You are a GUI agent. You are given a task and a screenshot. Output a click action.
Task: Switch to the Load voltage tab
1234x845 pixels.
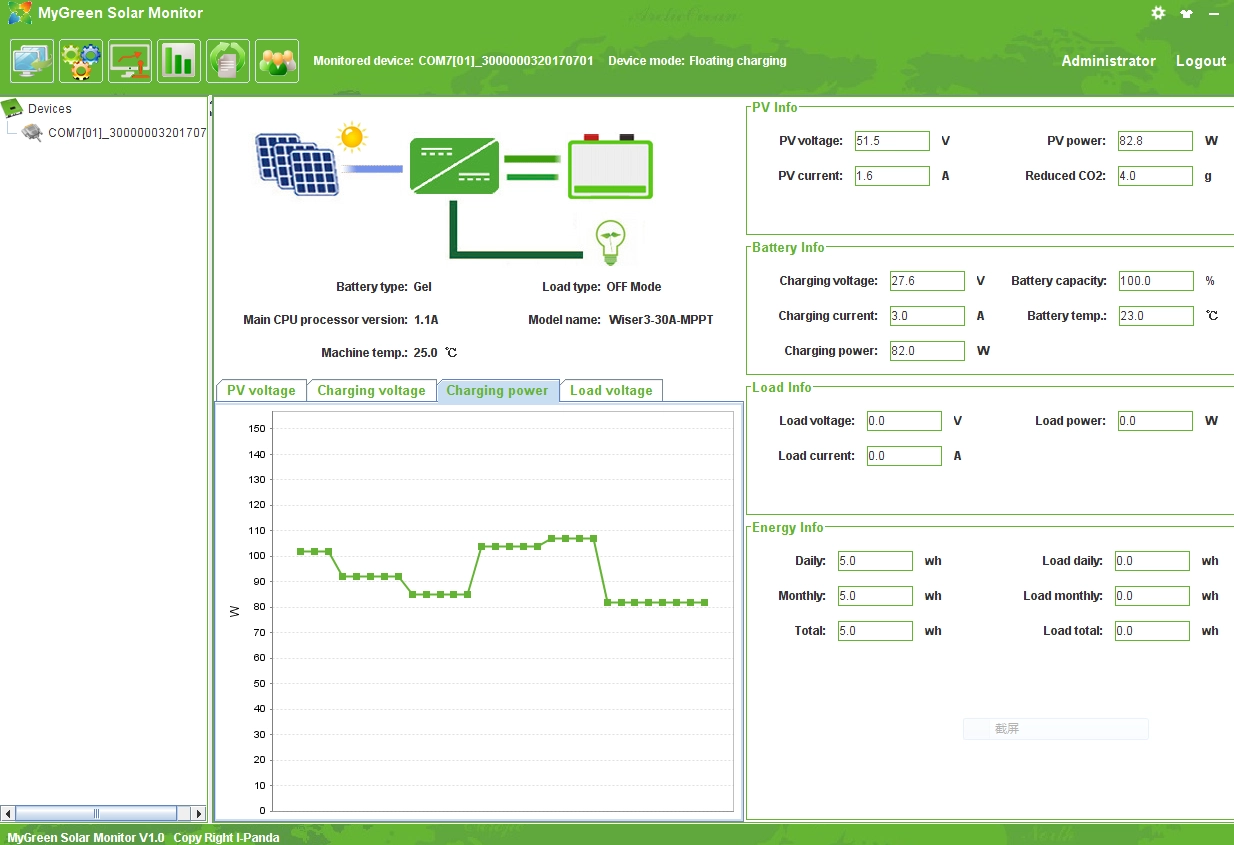[x=611, y=391]
